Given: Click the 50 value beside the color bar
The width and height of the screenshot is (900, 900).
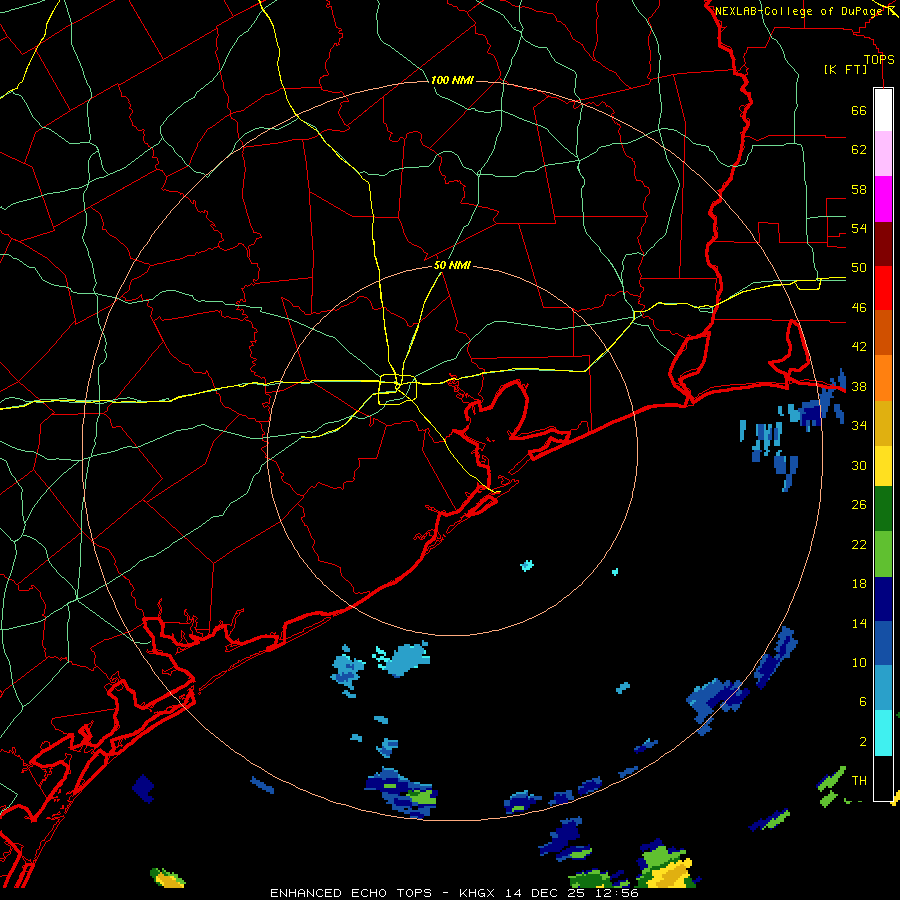Looking at the screenshot, I should (x=859, y=268).
